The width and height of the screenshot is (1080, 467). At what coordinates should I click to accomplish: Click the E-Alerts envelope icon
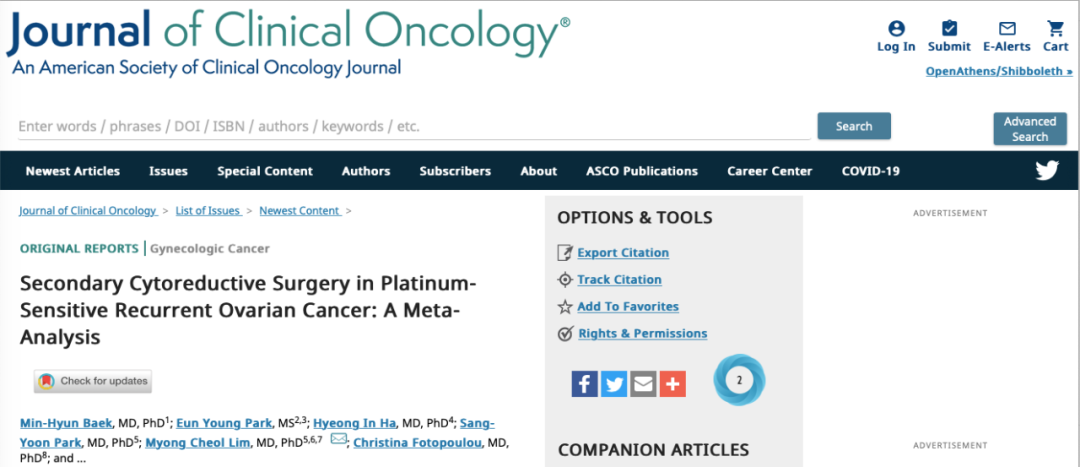(1007, 29)
